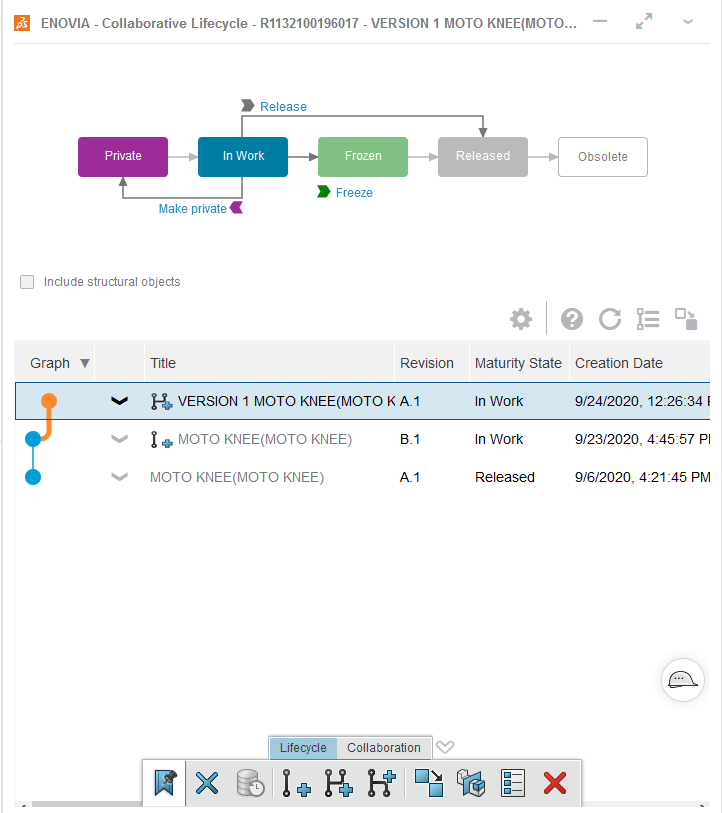Click the branch icon beside VERSION 1 MOTO KNEE
The image size is (722, 813).
tap(161, 401)
